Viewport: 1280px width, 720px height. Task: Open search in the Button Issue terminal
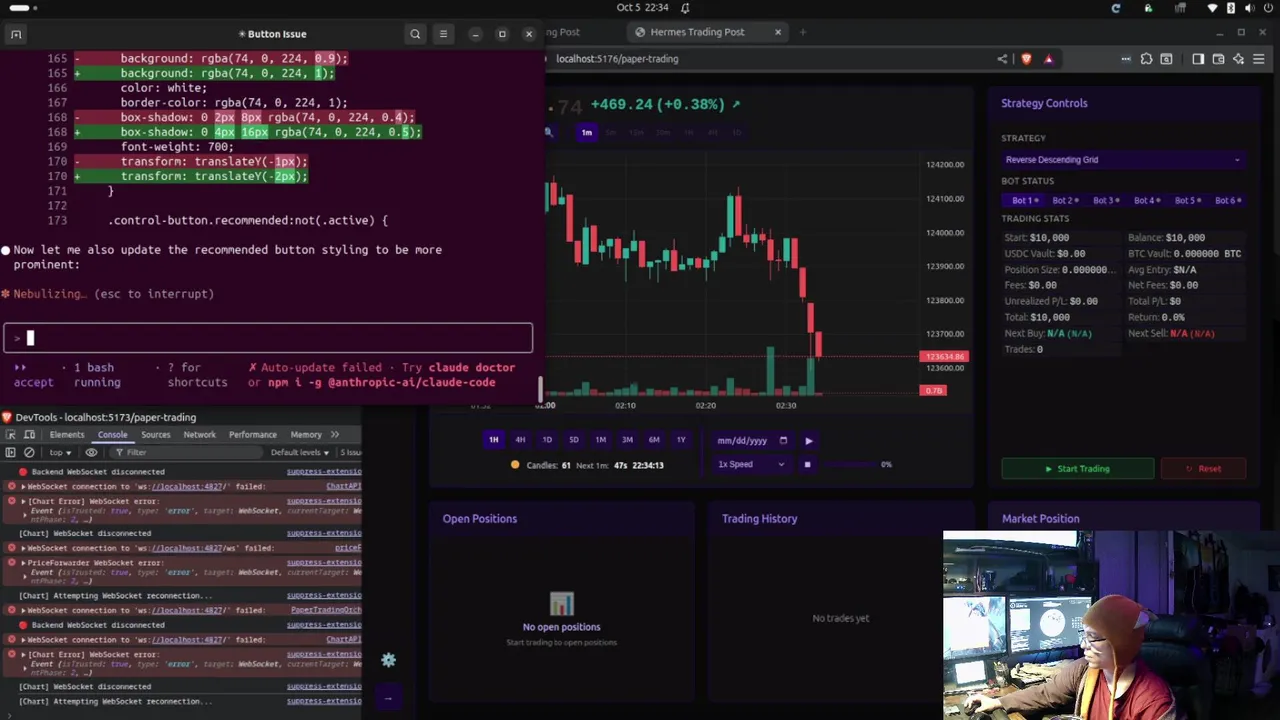click(415, 34)
